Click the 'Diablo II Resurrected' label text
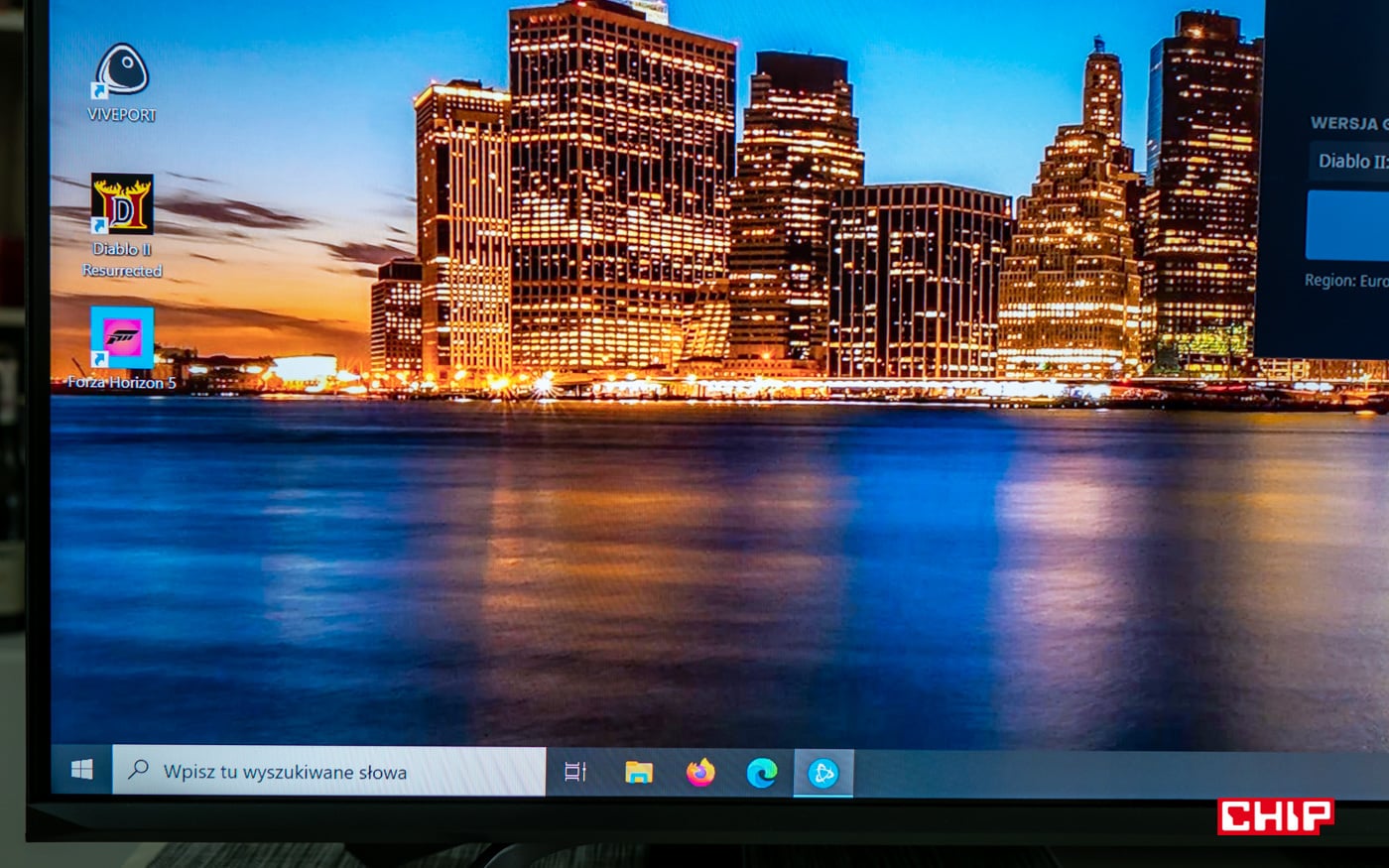The height and width of the screenshot is (868, 1389). point(122,260)
